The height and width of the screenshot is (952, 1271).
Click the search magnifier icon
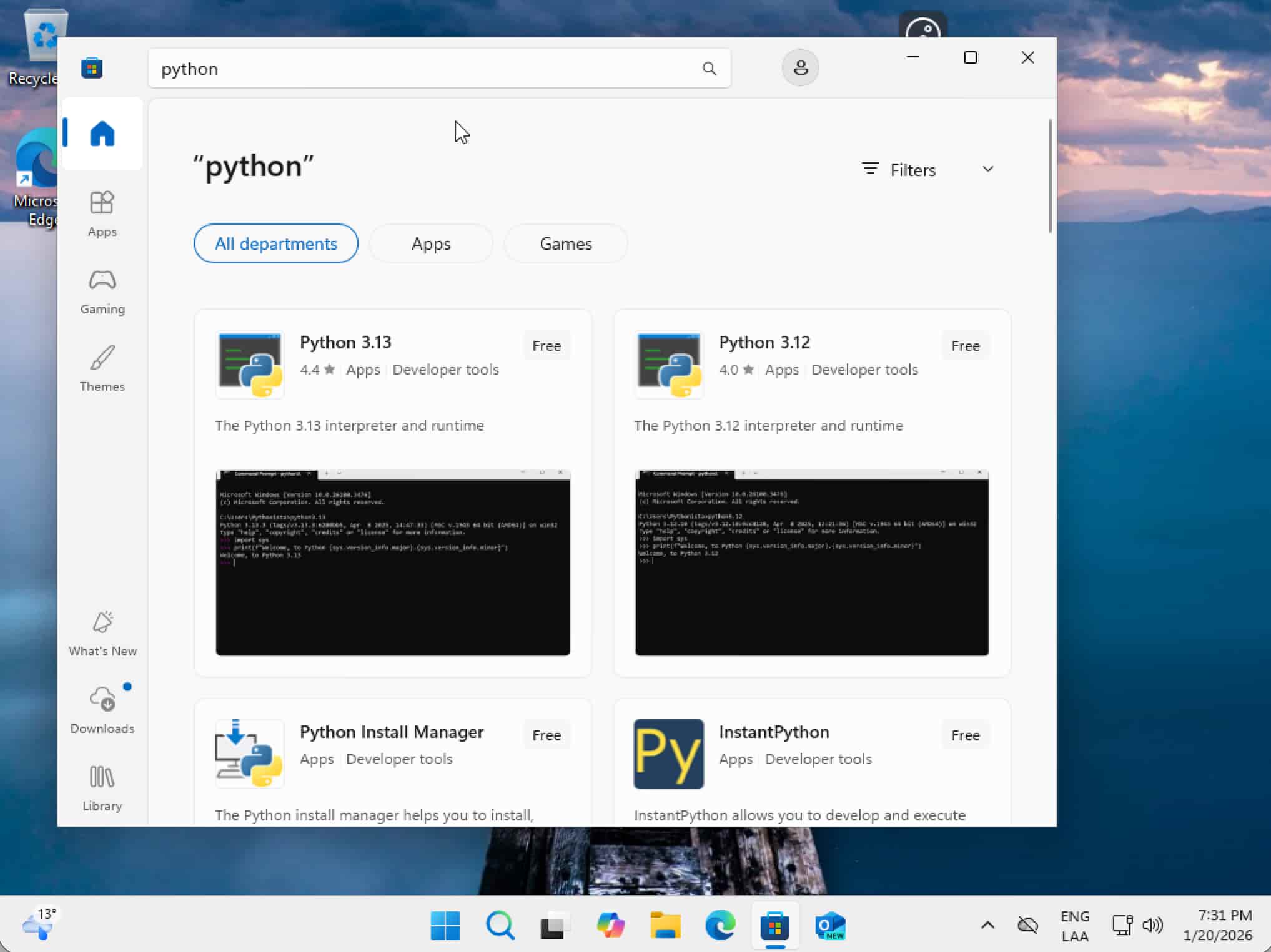(x=709, y=69)
